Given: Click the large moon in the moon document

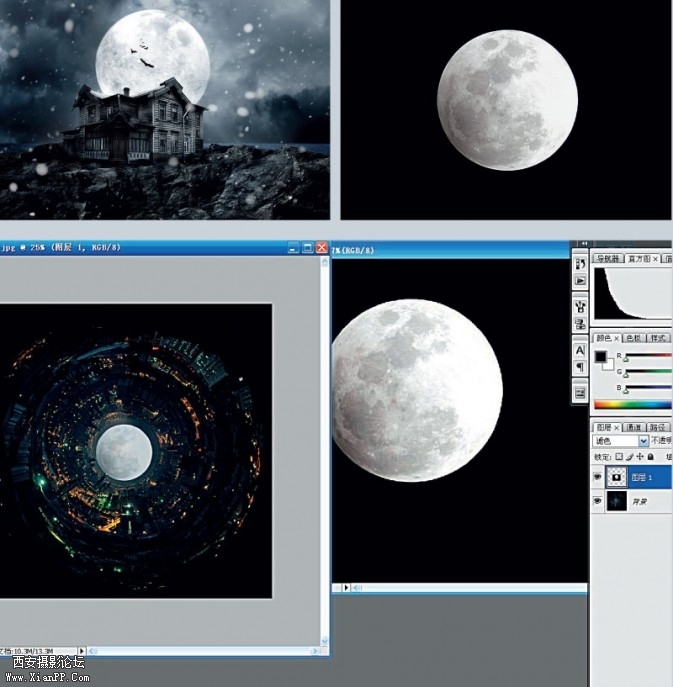Looking at the screenshot, I should click(x=417, y=390).
